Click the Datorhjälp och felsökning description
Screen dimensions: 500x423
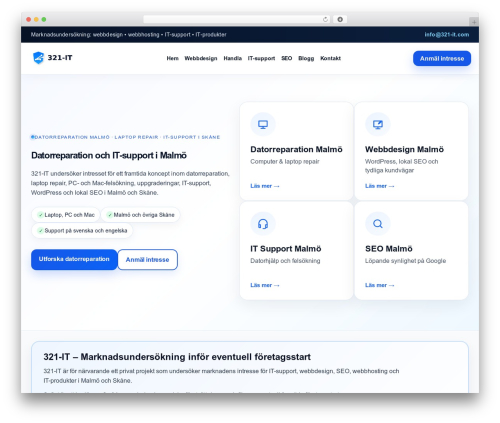[x=285, y=261]
